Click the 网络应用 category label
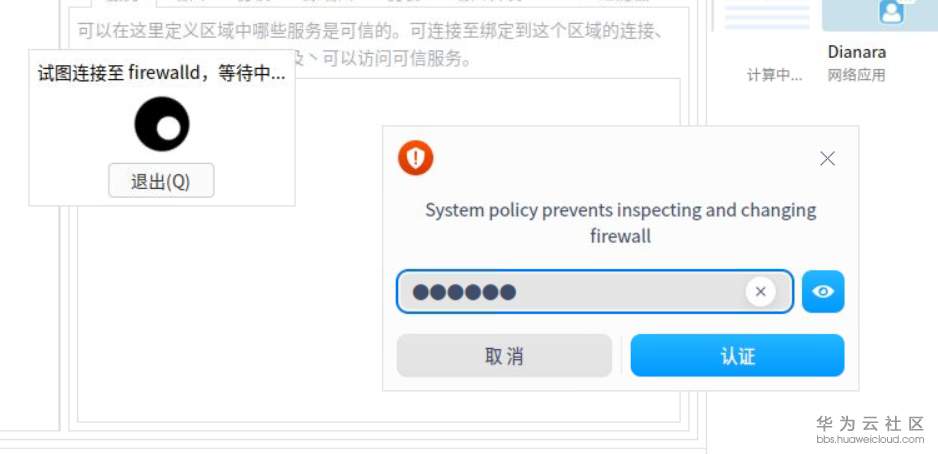 tap(857, 75)
